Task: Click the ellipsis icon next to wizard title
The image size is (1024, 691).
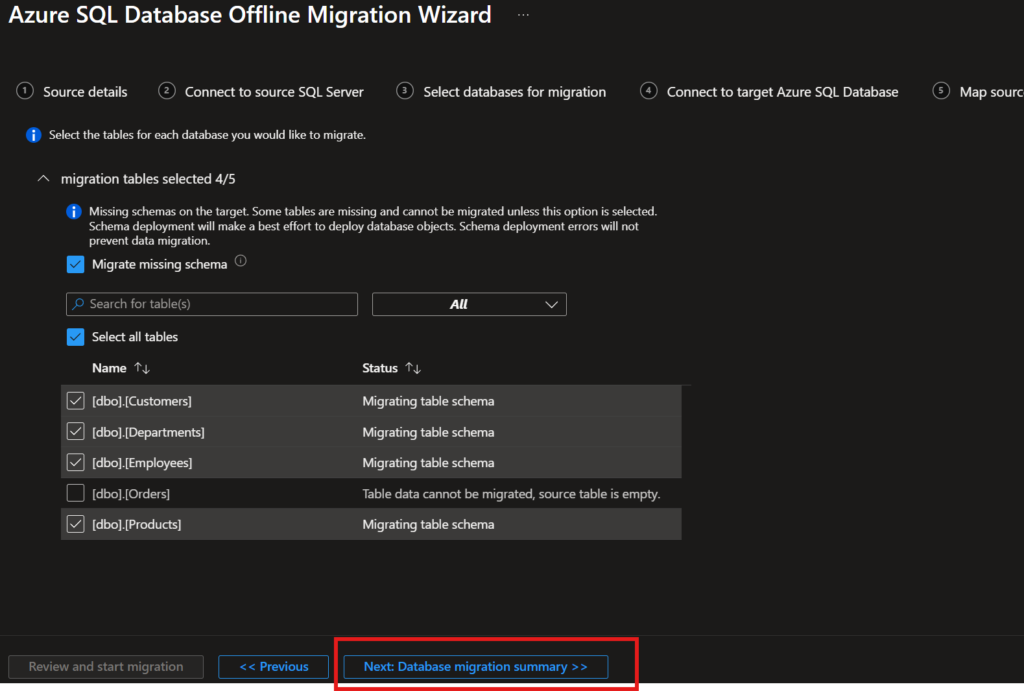Action: (x=523, y=15)
